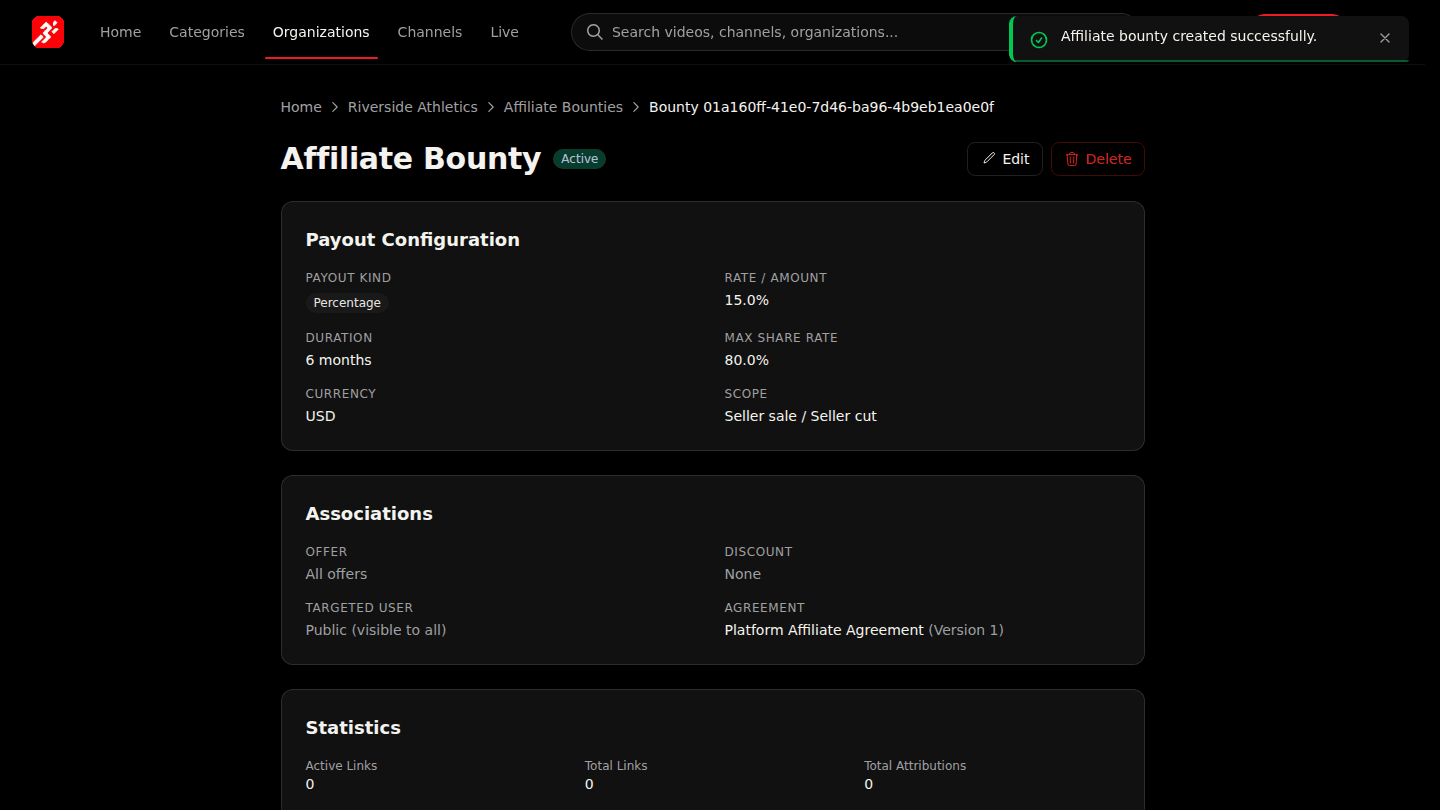The image size is (1440, 810).
Task: Click the Affiliate bounty created successfully message
Action: pyautogui.click(x=1189, y=37)
